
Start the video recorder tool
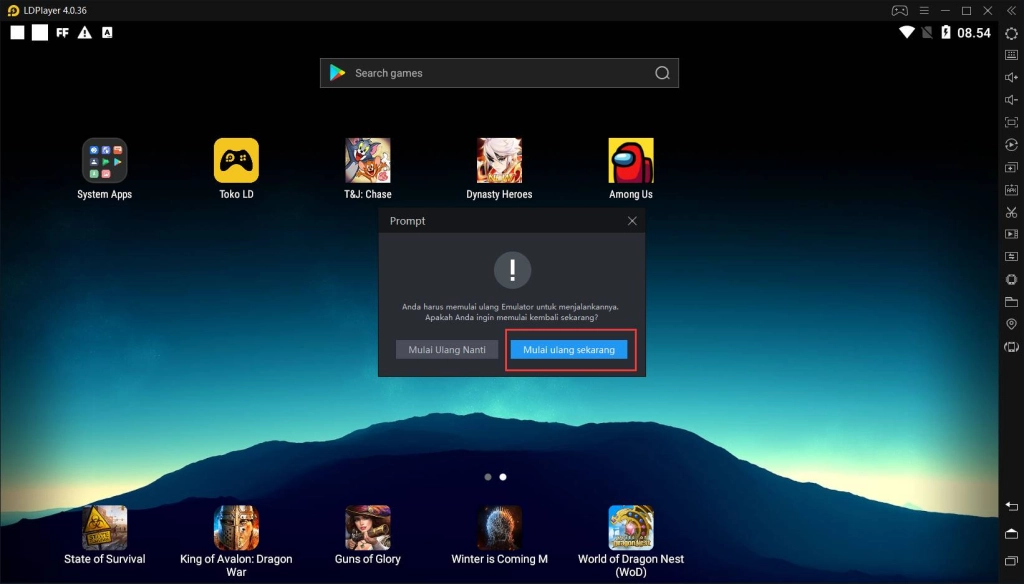click(x=1011, y=234)
